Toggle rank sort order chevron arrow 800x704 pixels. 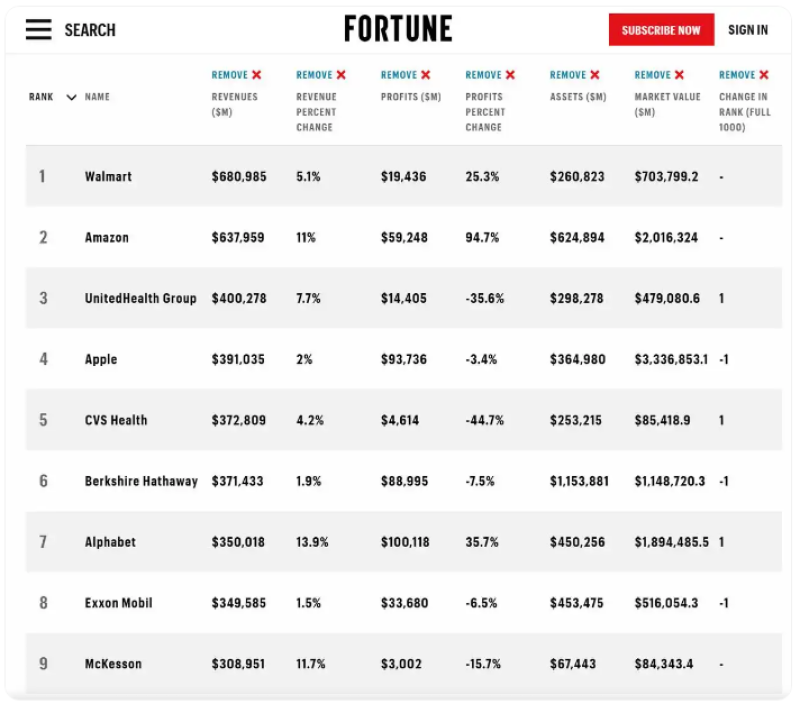[x=71, y=97]
